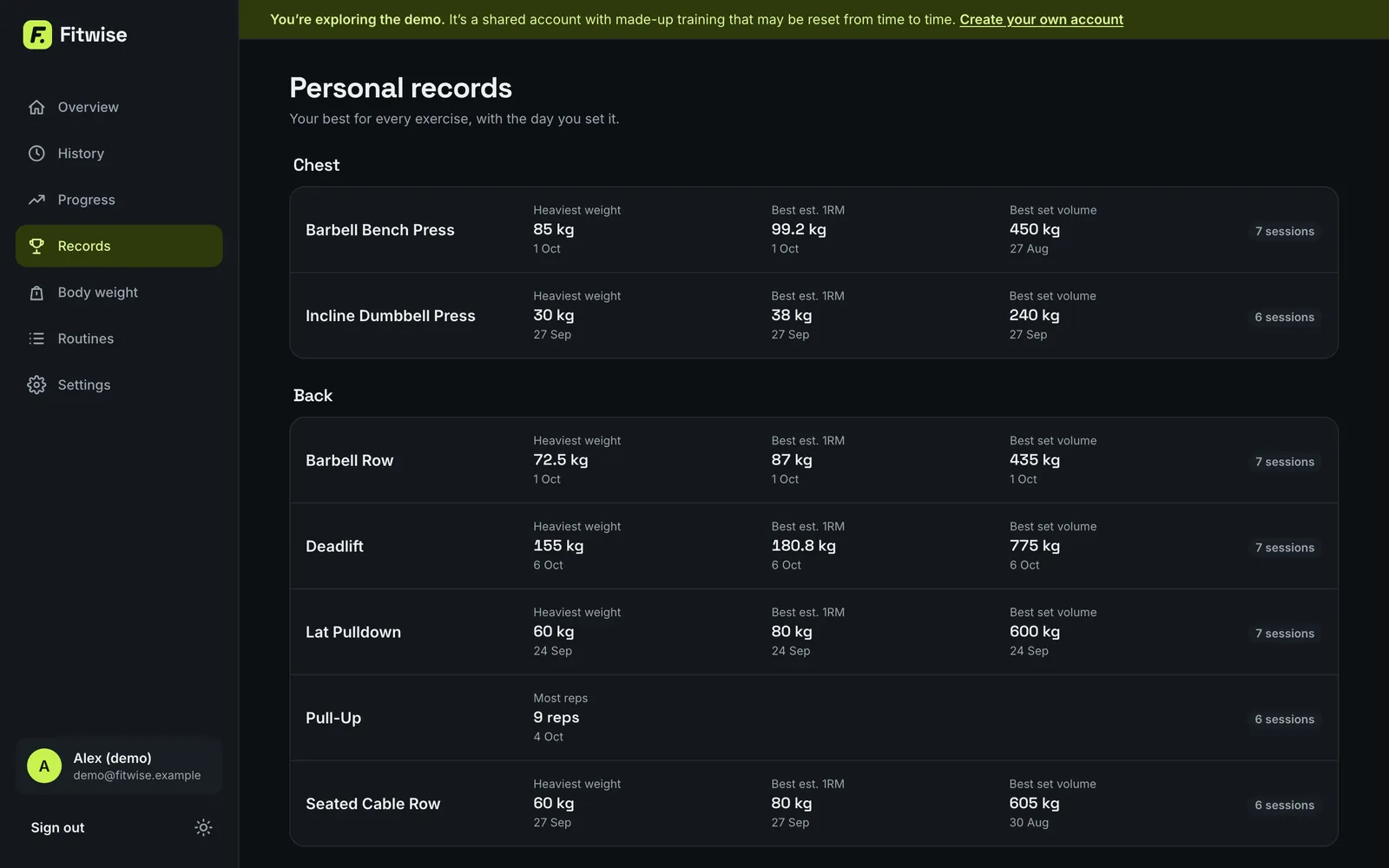1389x868 pixels.
Task: Click the 6 sessions badge for Pull-Up
Action: tap(1285, 720)
